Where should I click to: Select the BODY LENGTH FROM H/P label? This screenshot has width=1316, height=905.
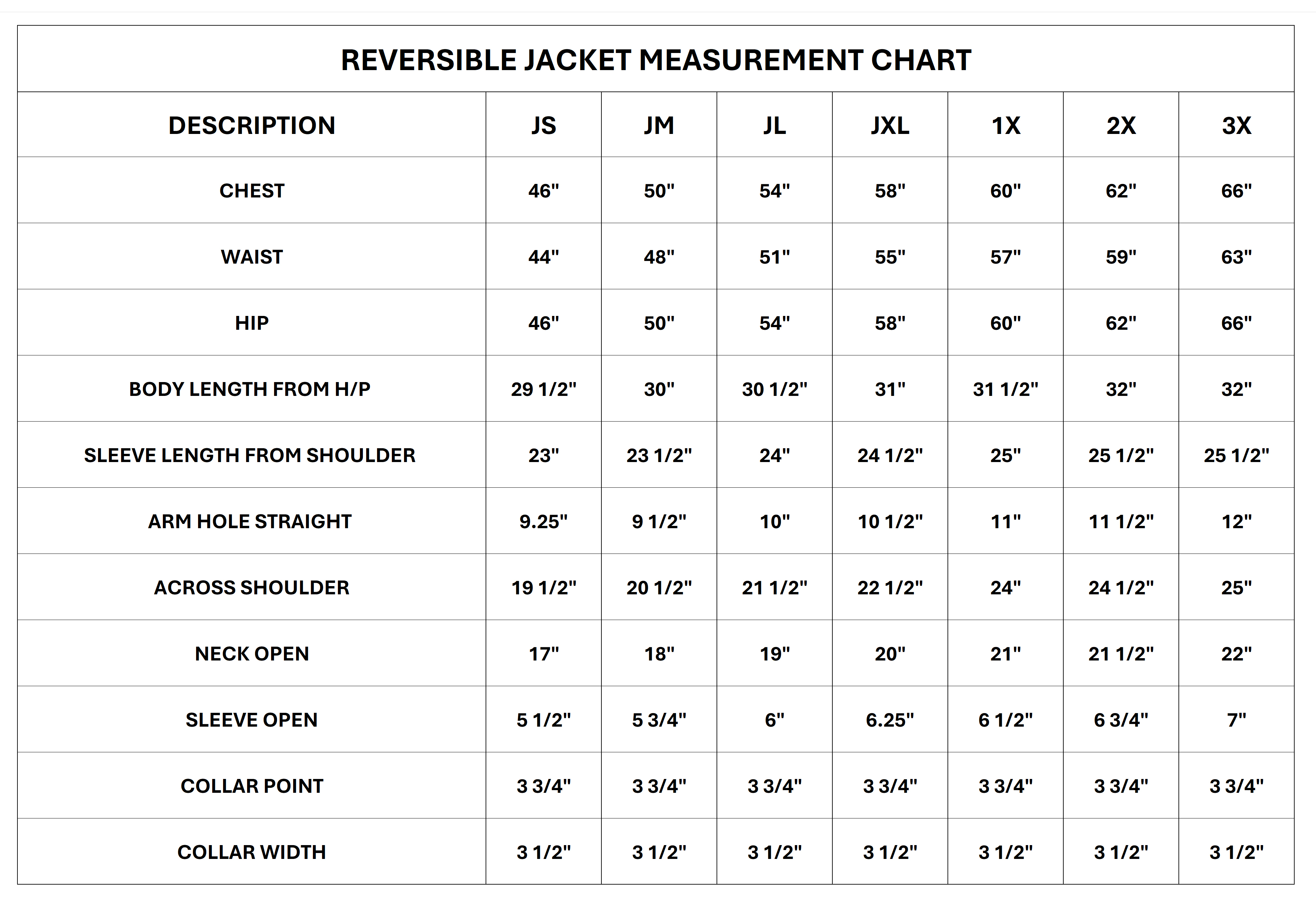click(250, 389)
